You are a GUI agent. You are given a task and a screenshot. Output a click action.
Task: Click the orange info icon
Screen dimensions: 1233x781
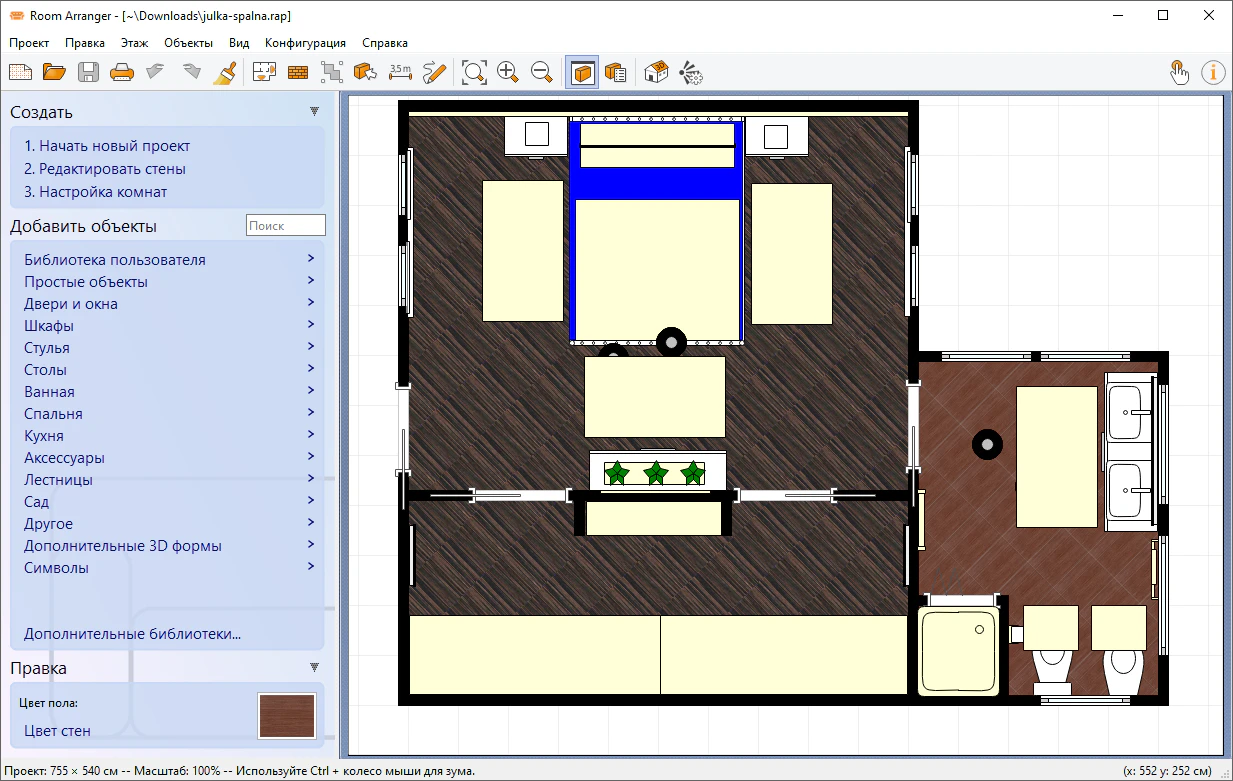coord(1213,72)
